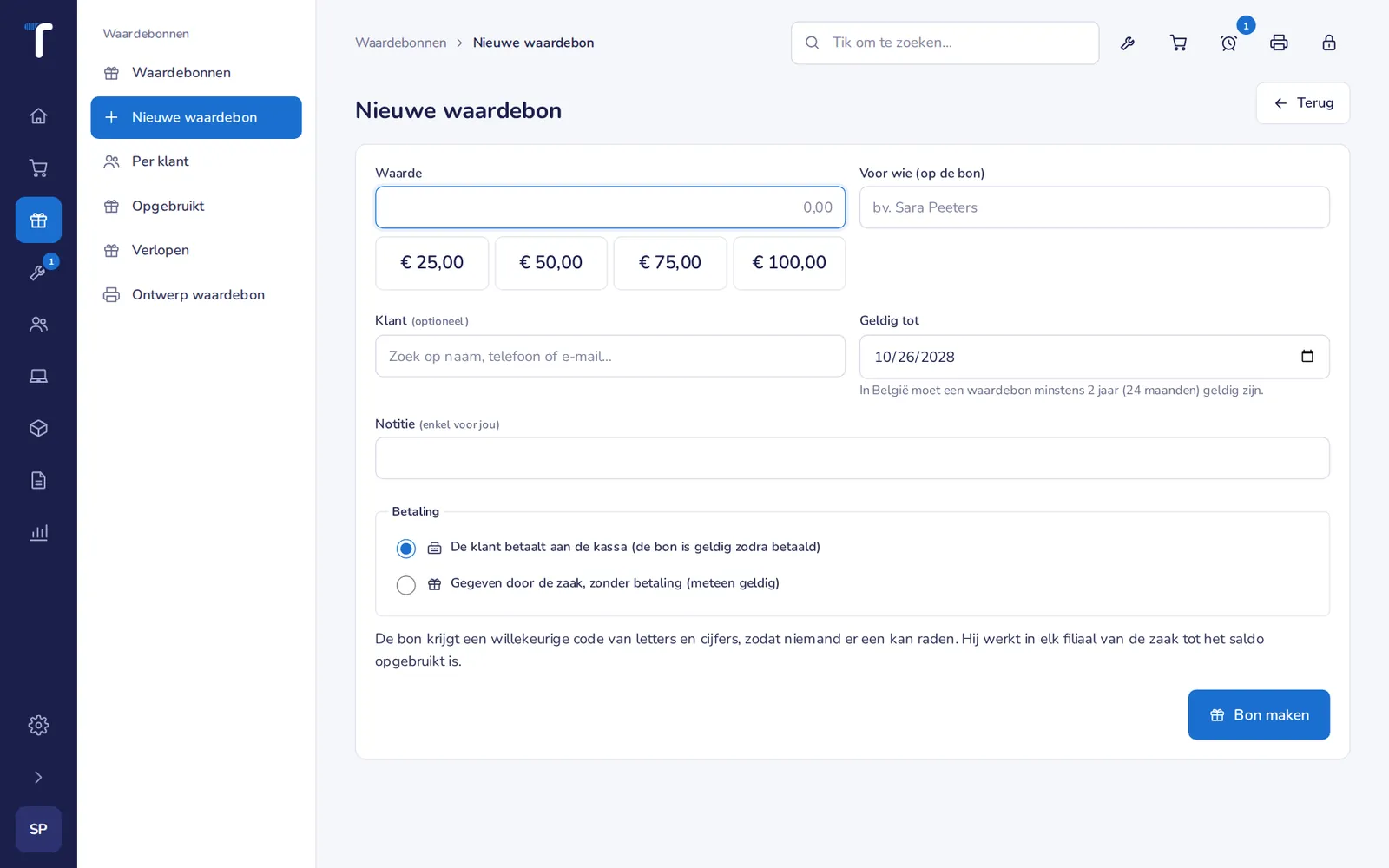This screenshot has width=1389, height=868.
Task: Focus the Waarde amount field
Action: [x=610, y=207]
